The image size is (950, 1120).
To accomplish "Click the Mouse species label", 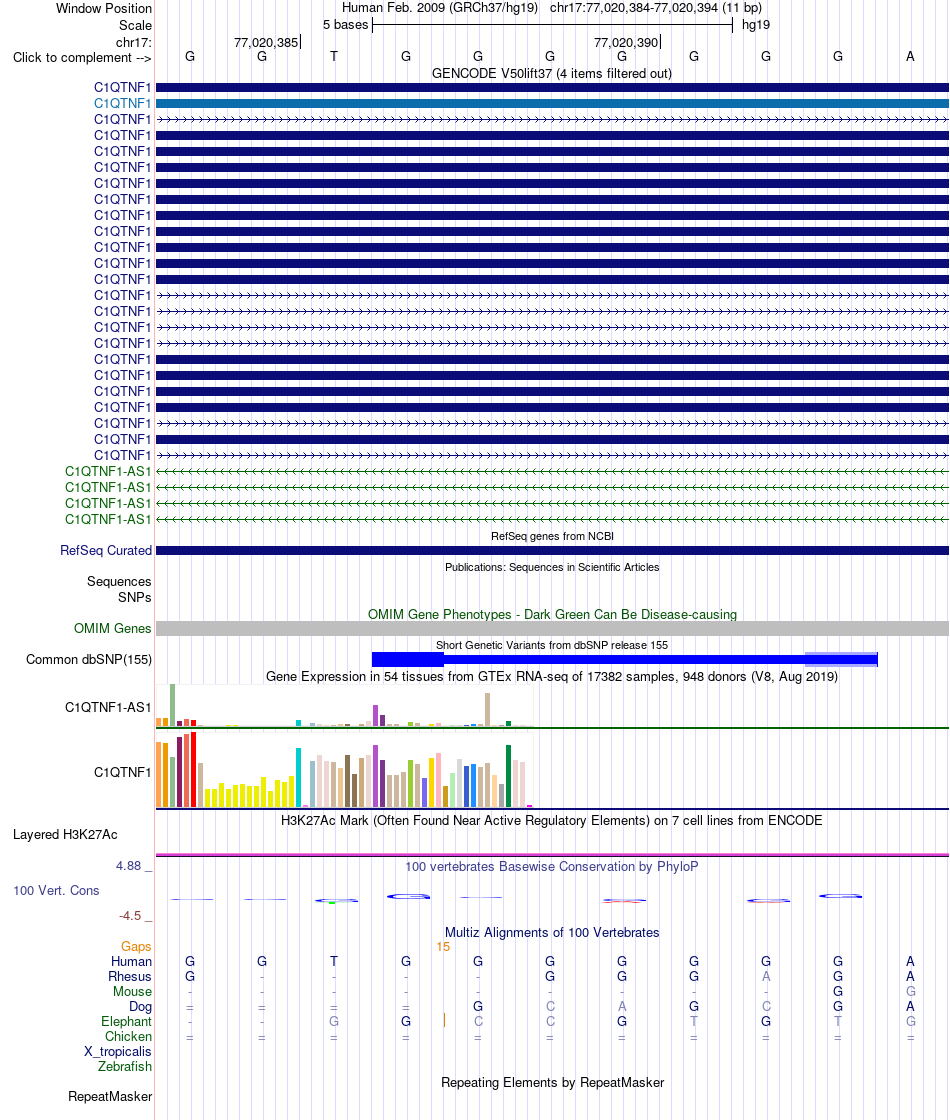I will coord(132,991).
